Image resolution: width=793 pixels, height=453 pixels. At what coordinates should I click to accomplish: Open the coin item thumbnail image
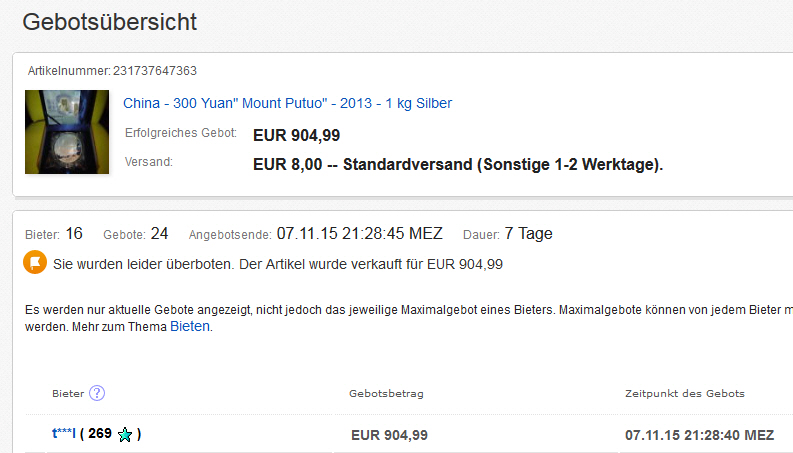[67, 131]
